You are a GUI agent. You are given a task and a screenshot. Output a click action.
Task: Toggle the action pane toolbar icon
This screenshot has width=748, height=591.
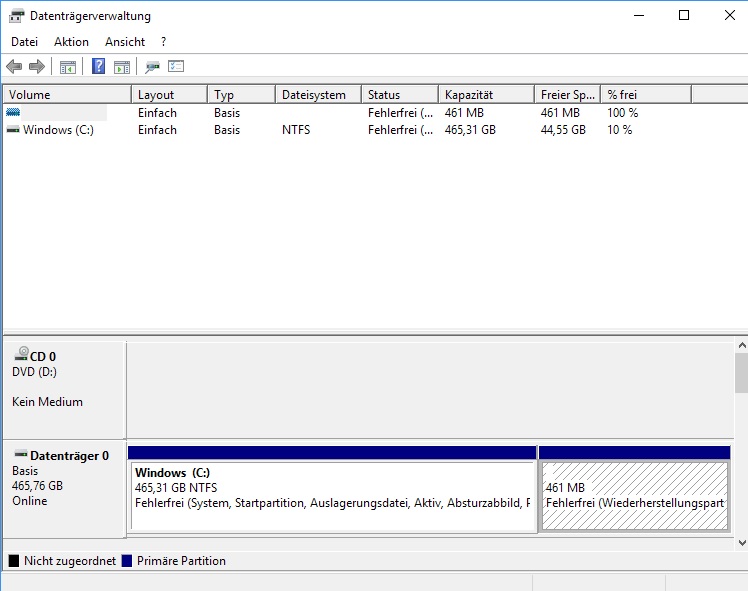(122, 67)
